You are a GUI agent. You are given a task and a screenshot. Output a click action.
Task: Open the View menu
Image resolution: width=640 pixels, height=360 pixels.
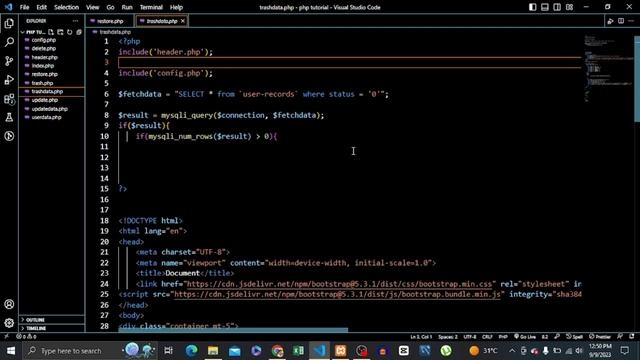(93, 7)
